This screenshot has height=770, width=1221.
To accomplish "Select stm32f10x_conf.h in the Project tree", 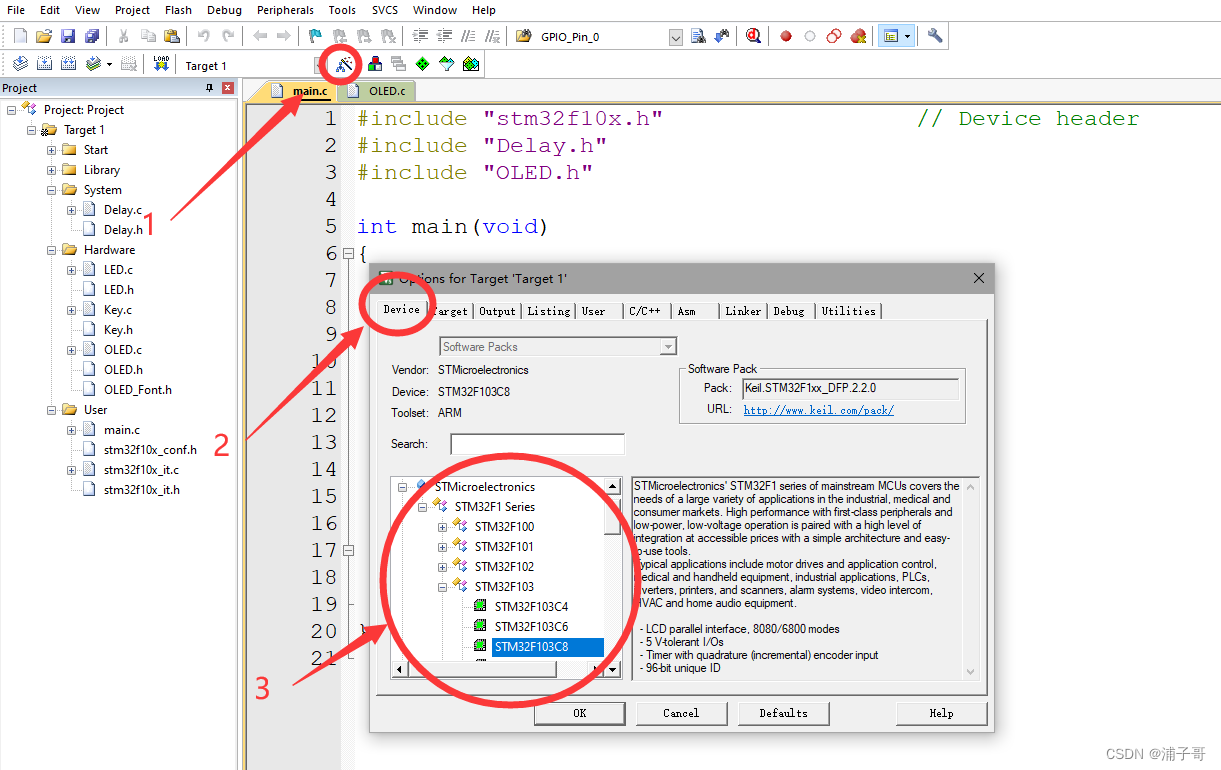I will [x=150, y=450].
